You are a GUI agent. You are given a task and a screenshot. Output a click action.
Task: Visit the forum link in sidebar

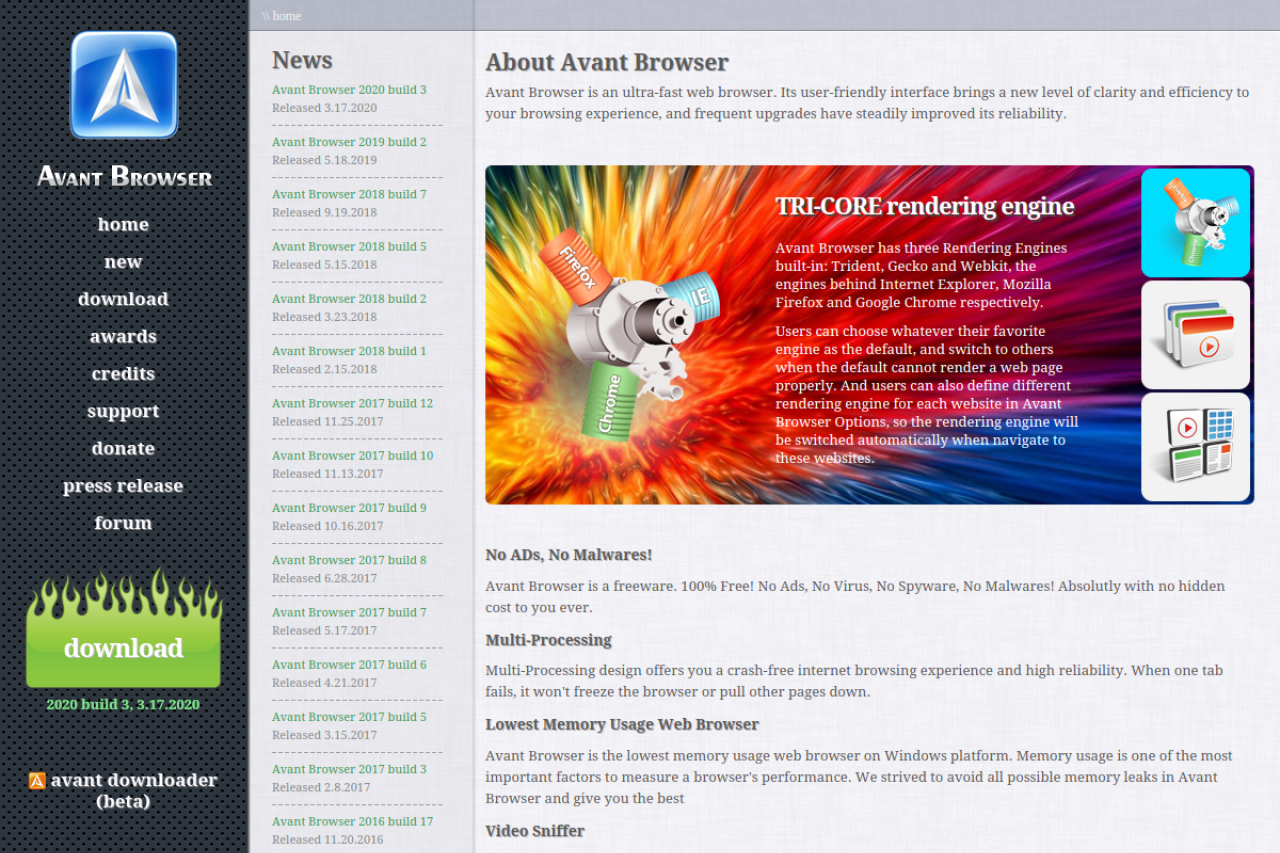(x=123, y=523)
